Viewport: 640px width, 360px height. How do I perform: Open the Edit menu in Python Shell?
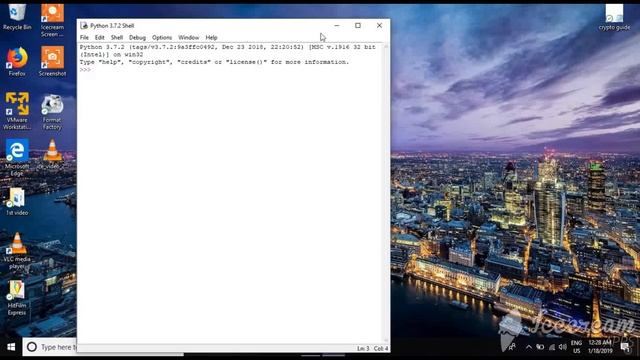pyautogui.click(x=100, y=38)
